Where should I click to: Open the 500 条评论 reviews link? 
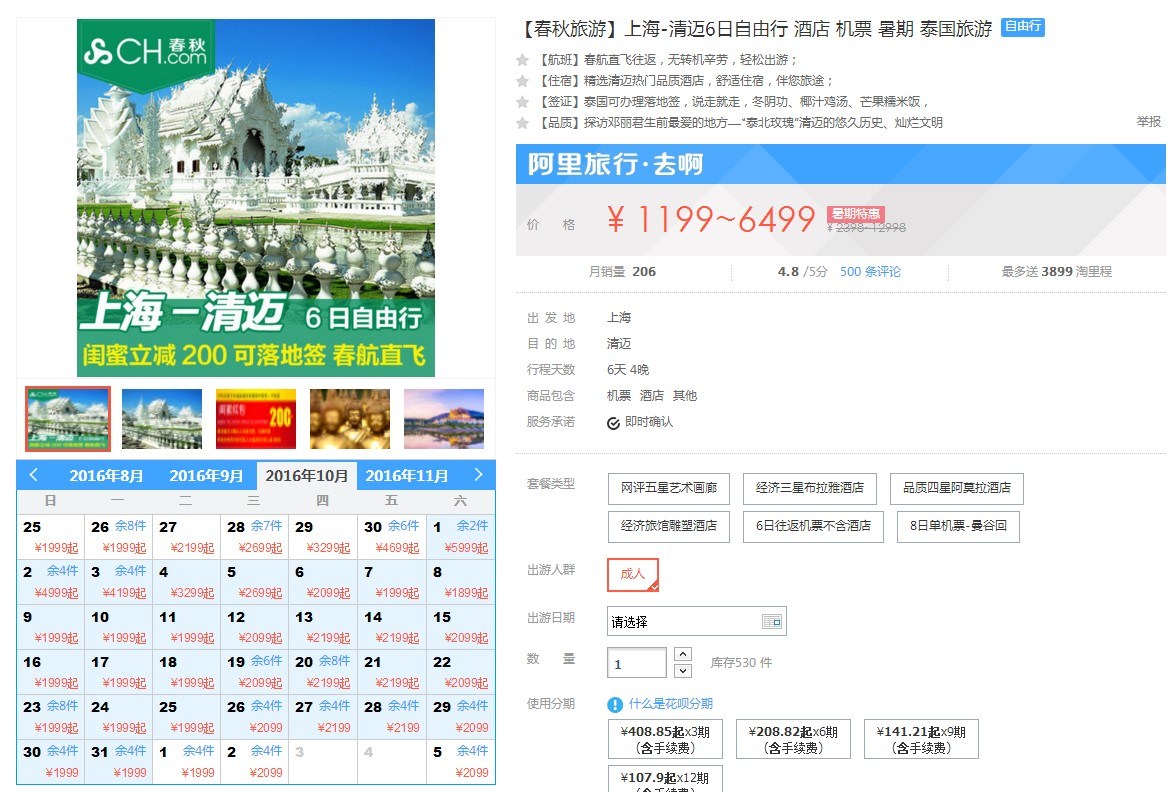click(870, 272)
